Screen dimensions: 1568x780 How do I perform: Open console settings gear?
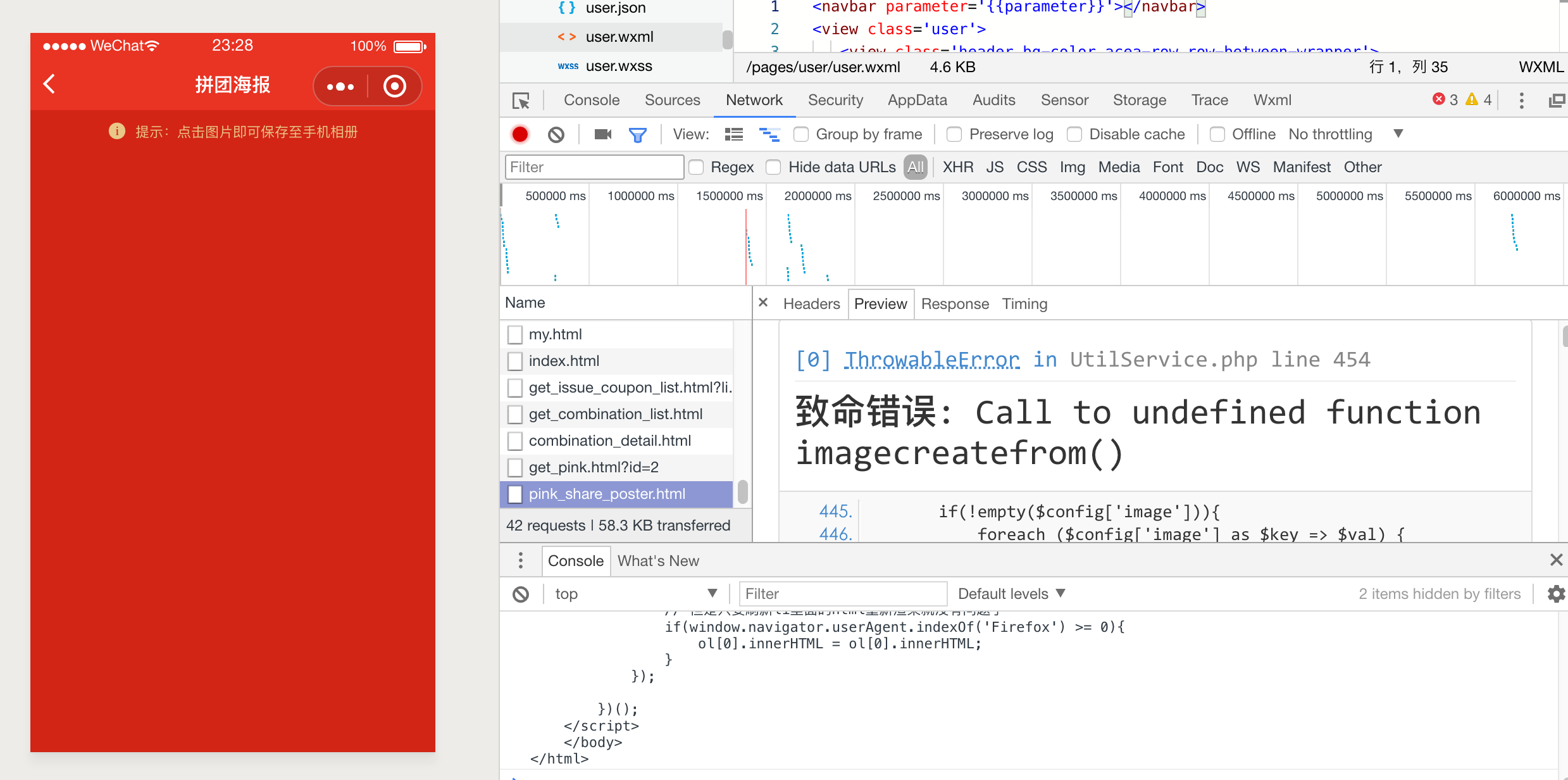click(1556, 594)
